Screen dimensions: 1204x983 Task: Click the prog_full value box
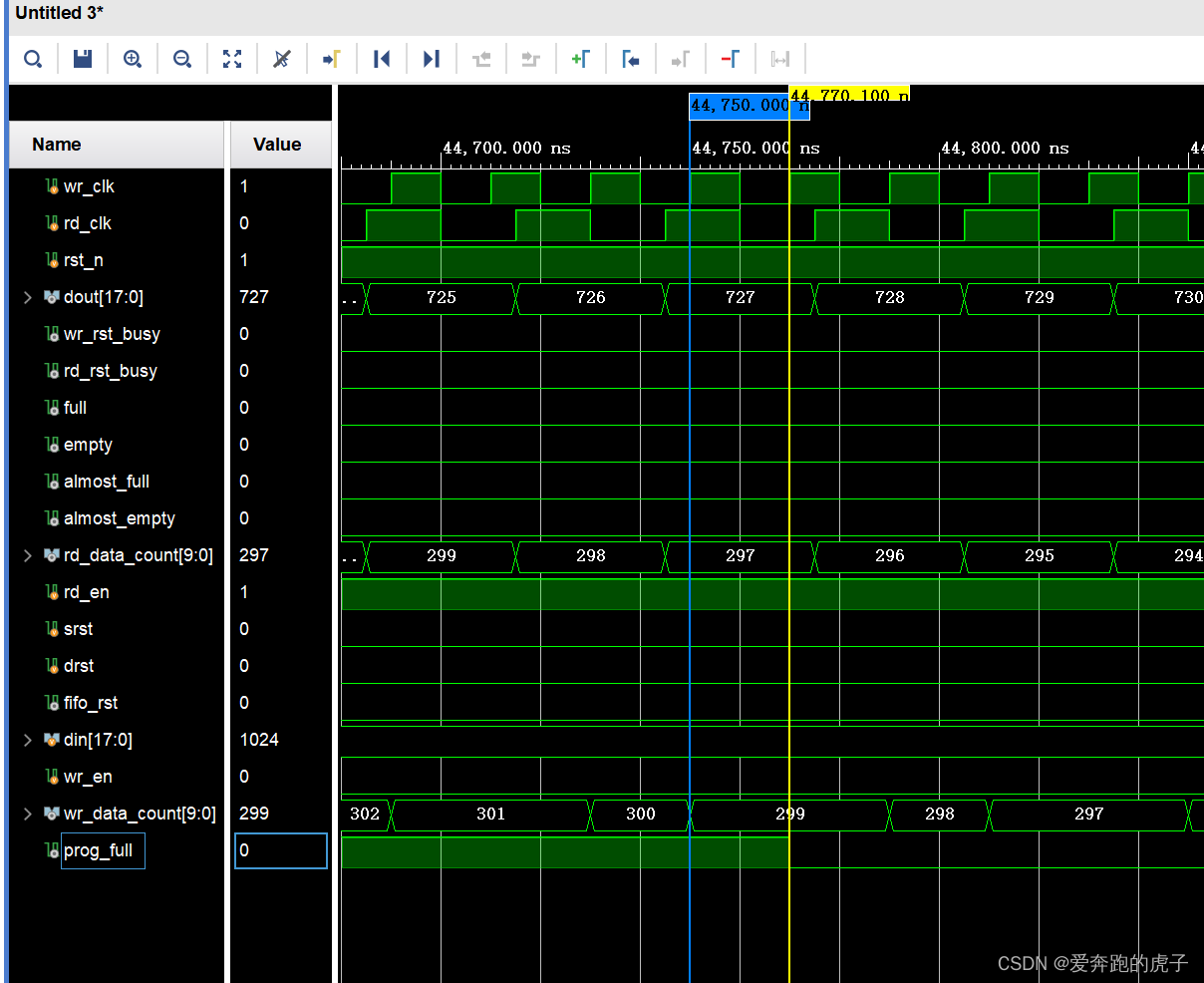[281, 850]
